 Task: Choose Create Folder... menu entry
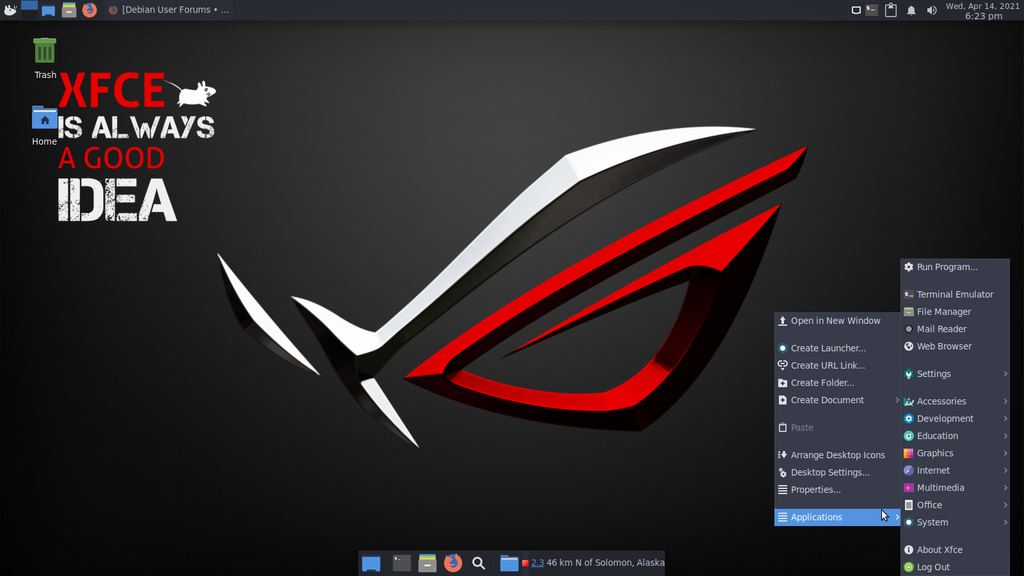pos(837,383)
